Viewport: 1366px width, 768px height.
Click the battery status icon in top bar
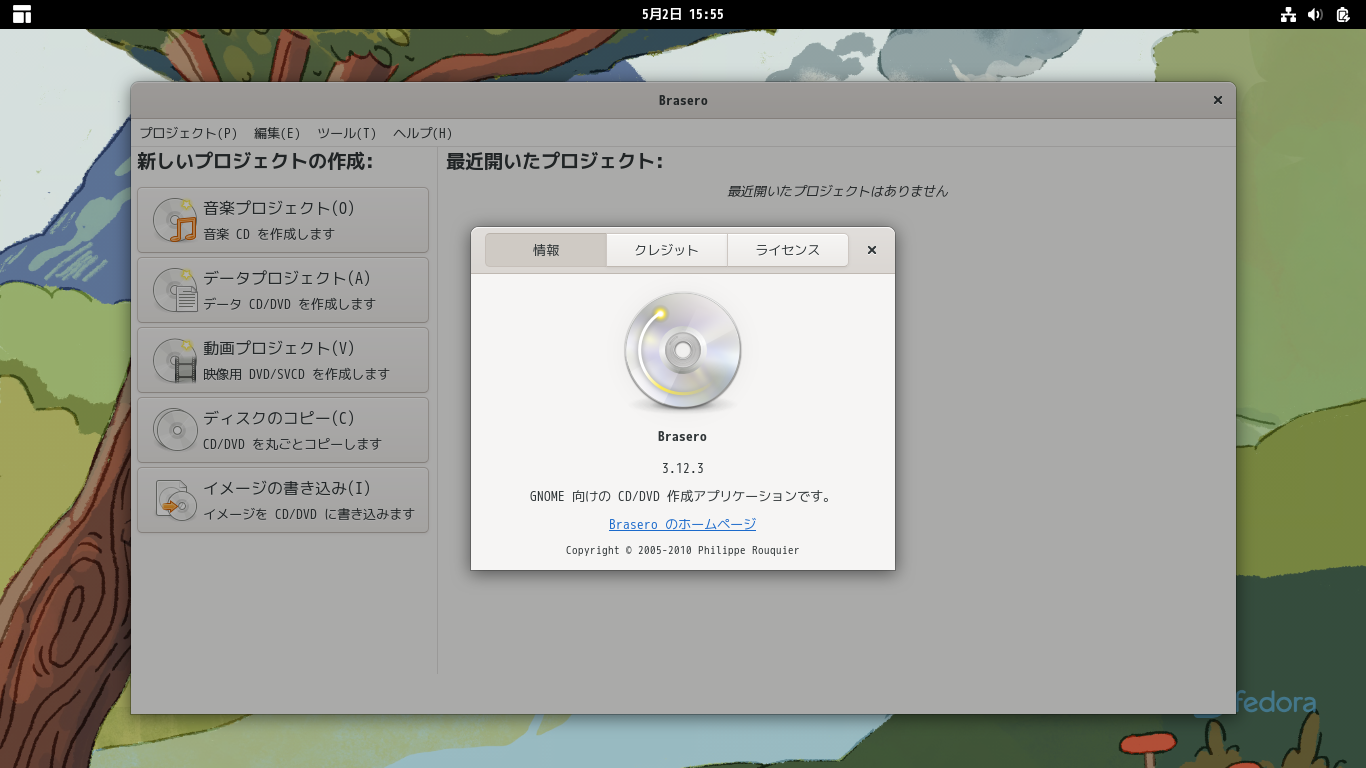[x=1343, y=14]
